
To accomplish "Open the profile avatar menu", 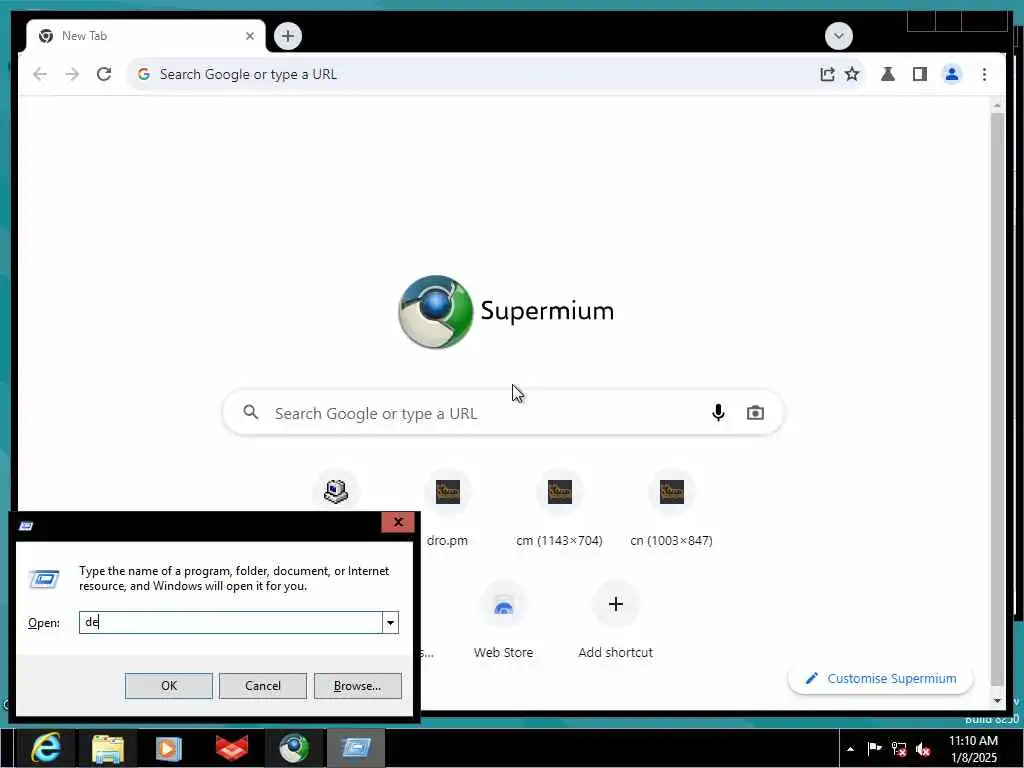I will pyautogui.click(x=952, y=74).
